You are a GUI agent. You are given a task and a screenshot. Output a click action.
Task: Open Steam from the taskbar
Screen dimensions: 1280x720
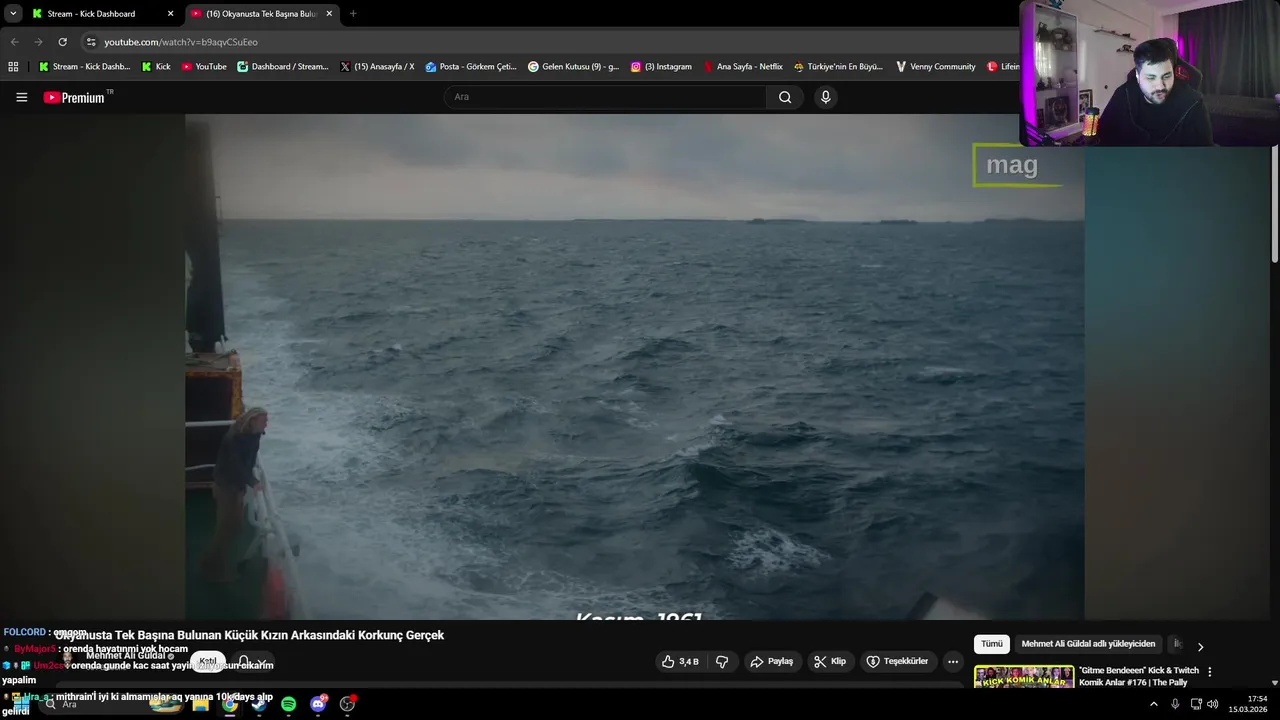pos(259,704)
